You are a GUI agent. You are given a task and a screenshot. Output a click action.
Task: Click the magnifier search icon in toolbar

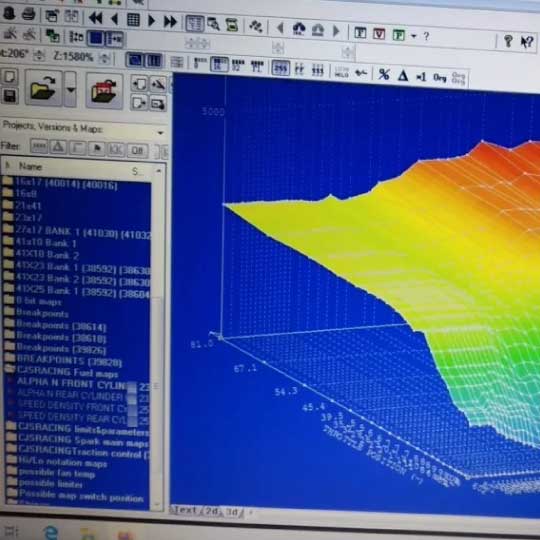pos(214,24)
